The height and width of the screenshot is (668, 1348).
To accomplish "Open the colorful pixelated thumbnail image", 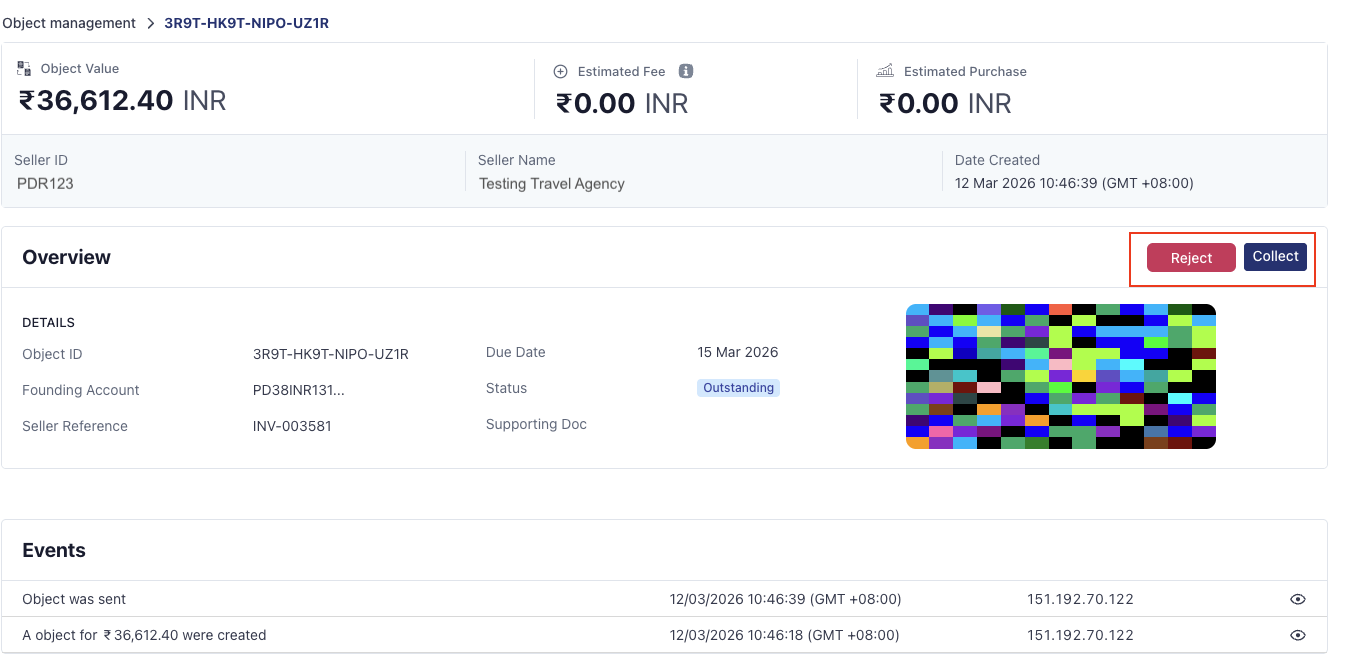I will (1060, 376).
